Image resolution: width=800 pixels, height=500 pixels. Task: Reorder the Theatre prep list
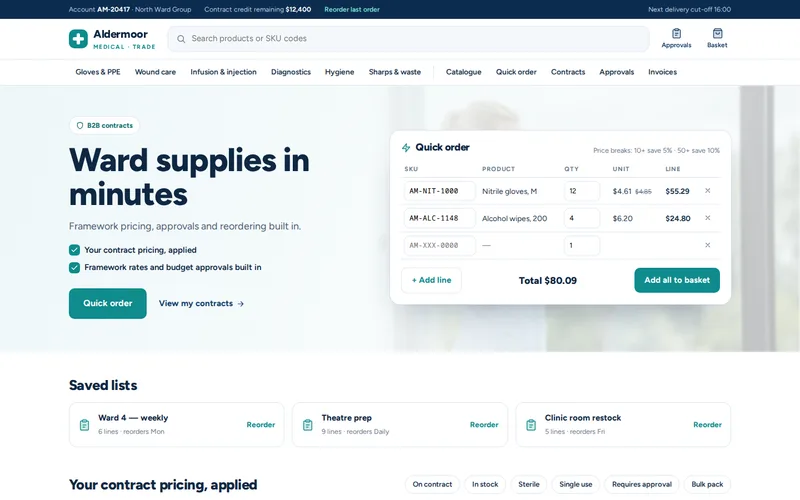[x=484, y=424]
